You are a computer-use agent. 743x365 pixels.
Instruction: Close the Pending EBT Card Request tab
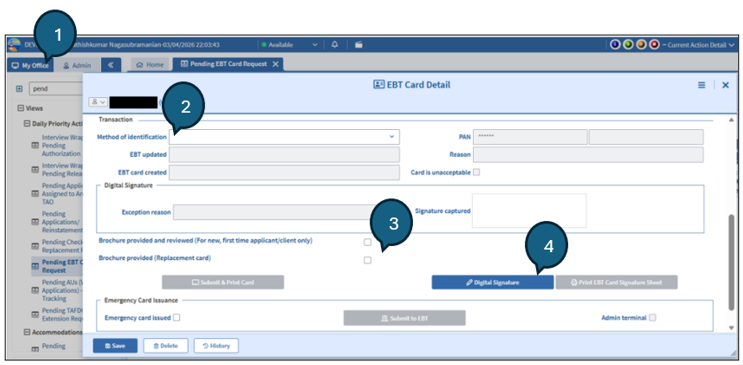tap(275, 64)
